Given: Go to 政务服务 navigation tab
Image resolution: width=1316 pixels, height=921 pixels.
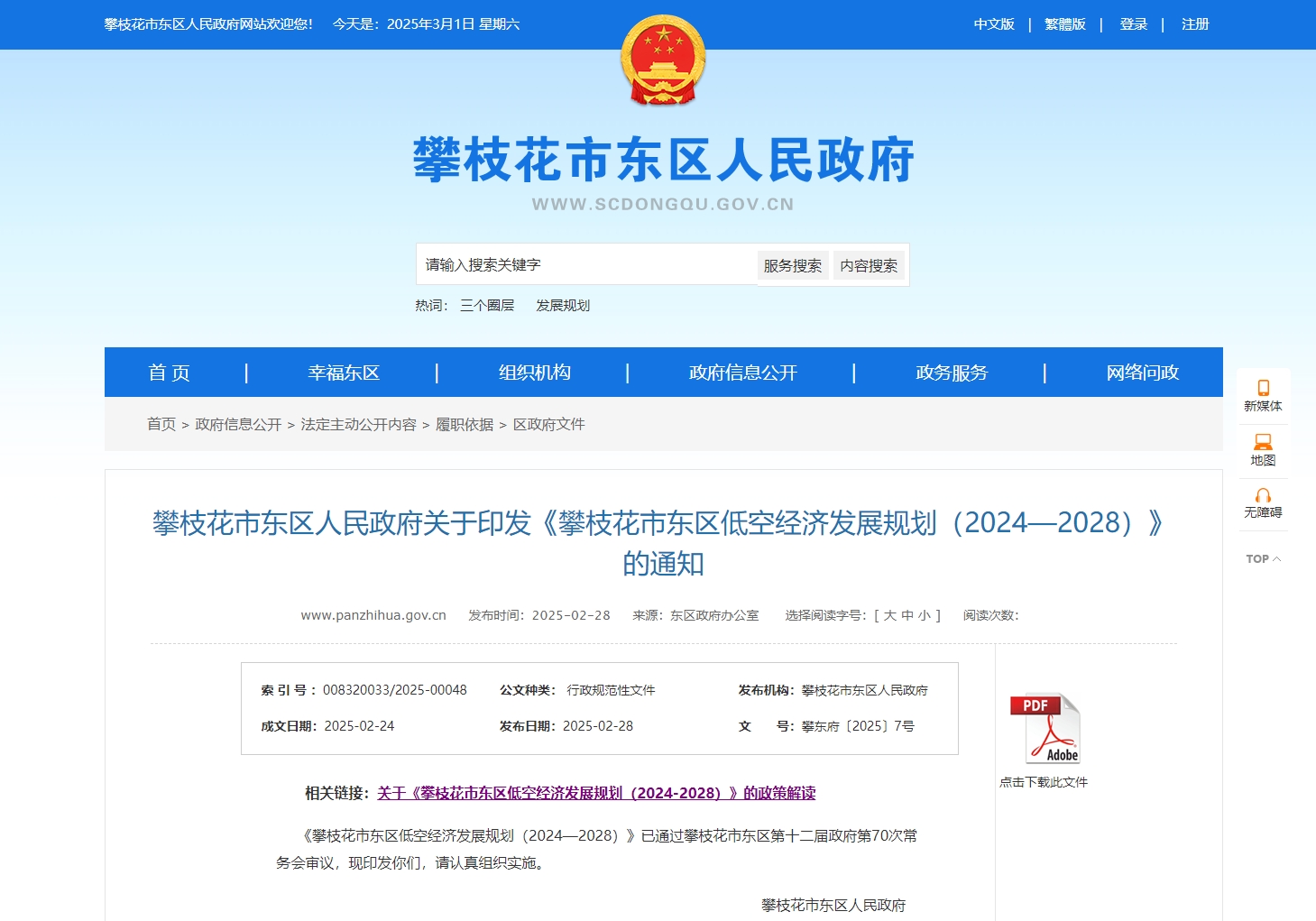Looking at the screenshot, I should (x=952, y=373).
